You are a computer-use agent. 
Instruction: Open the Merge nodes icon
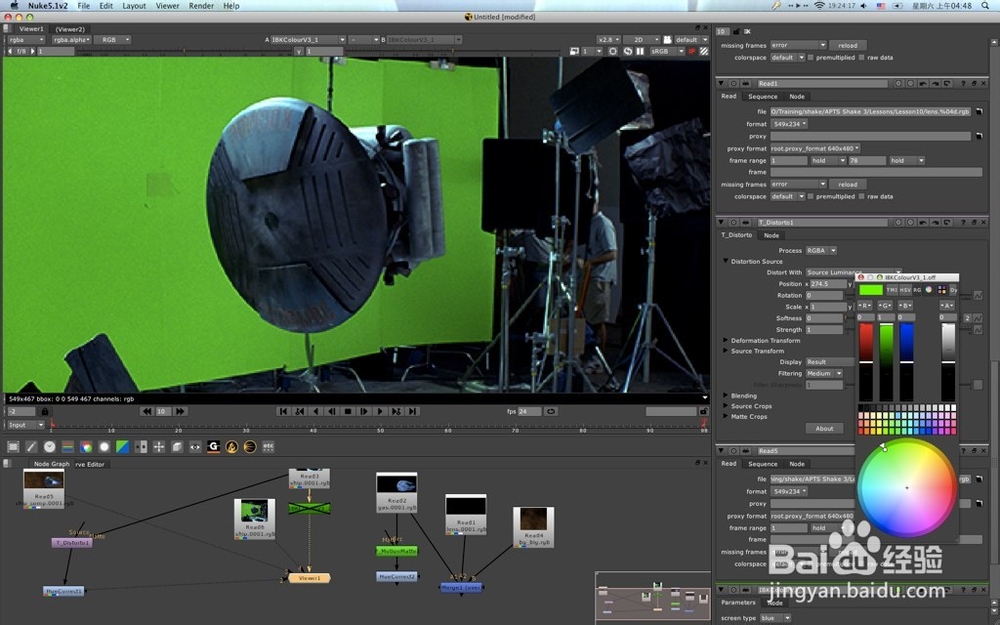coord(141,447)
